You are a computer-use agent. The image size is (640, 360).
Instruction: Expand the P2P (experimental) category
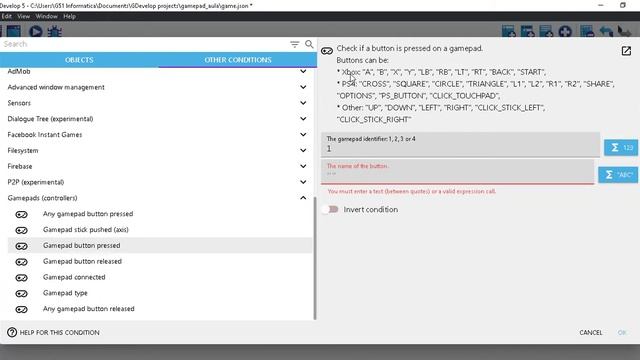(x=303, y=182)
